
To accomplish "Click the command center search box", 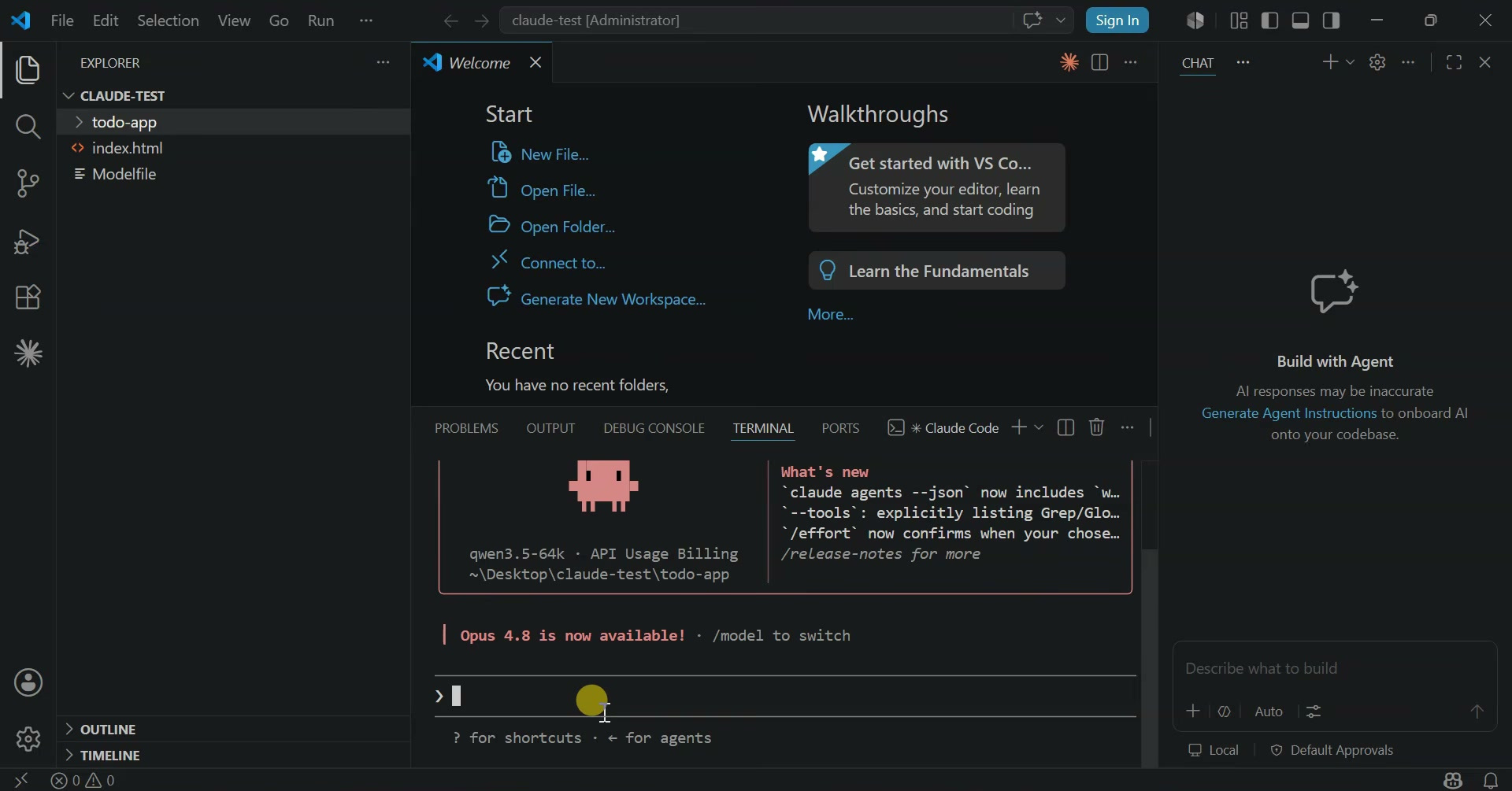I will point(756,20).
